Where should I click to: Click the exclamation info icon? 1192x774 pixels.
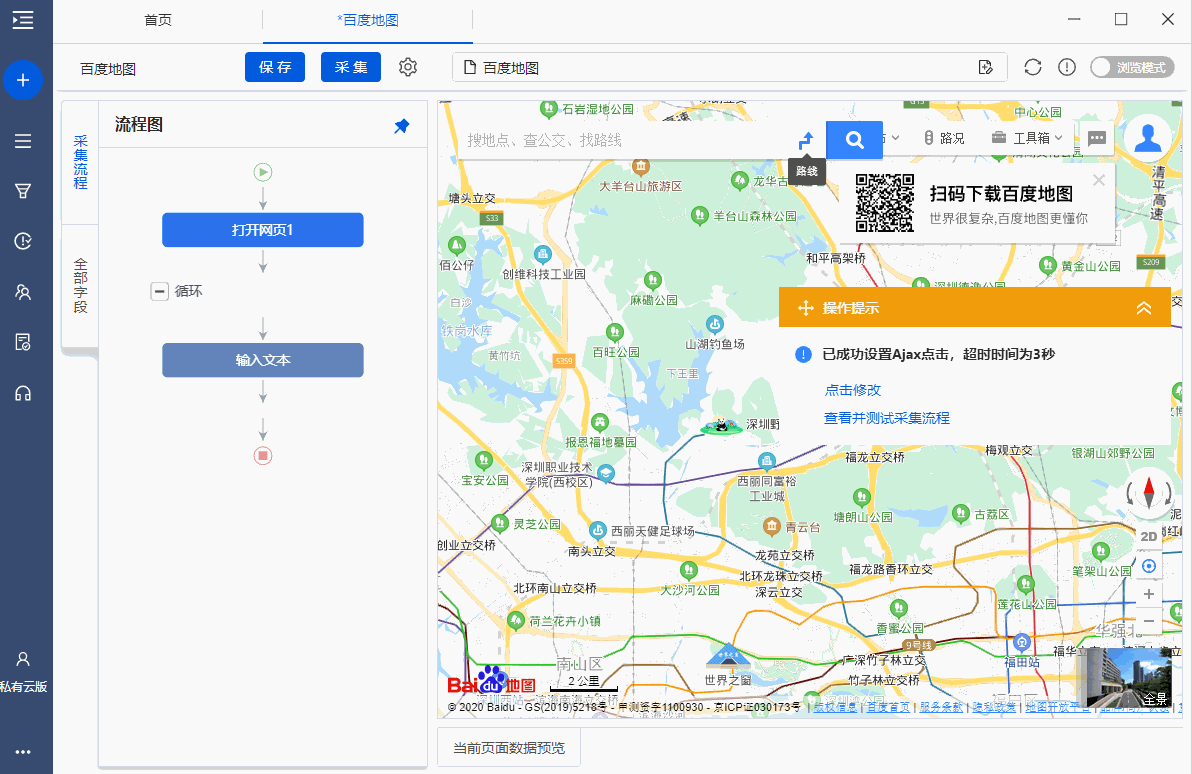pyautogui.click(x=1067, y=67)
